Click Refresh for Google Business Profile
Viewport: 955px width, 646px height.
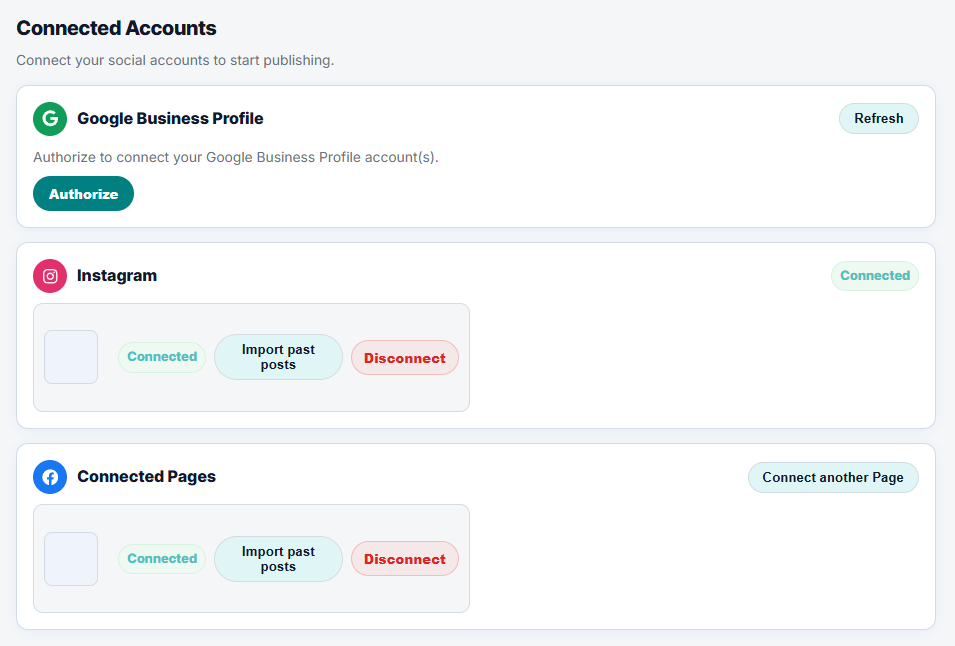point(878,118)
